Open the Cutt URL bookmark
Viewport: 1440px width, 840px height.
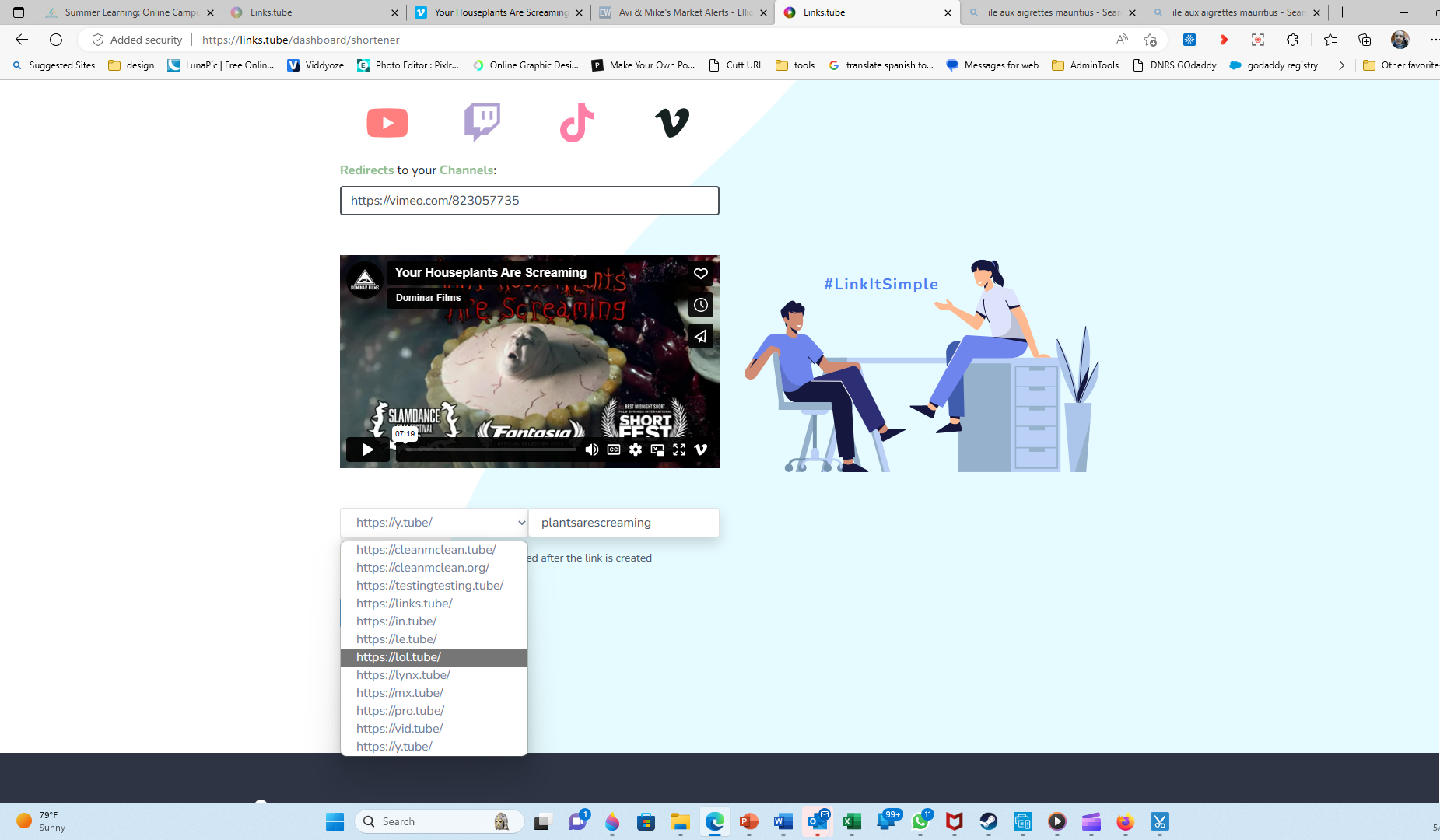(736, 65)
